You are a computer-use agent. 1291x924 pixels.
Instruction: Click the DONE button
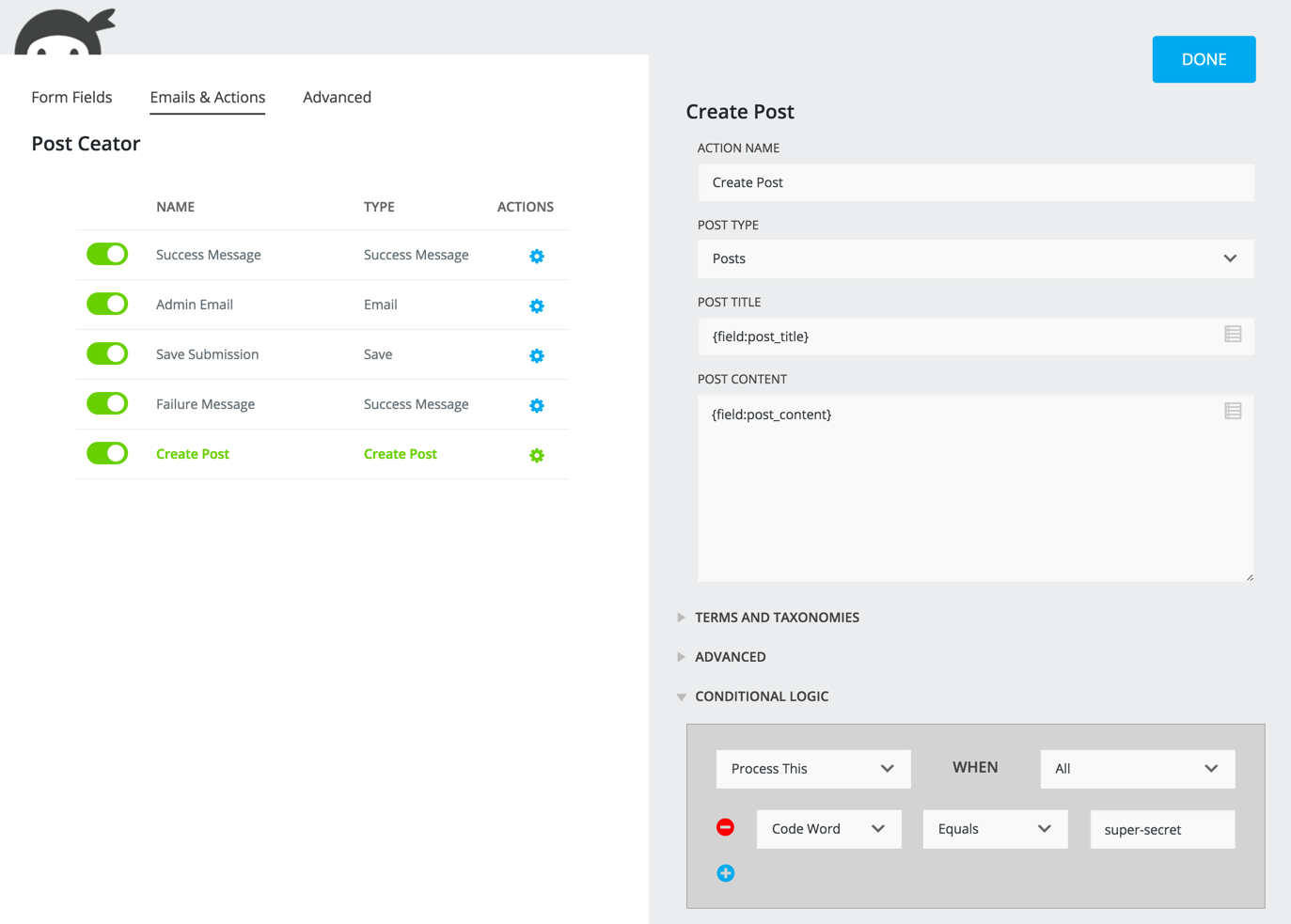point(1204,58)
